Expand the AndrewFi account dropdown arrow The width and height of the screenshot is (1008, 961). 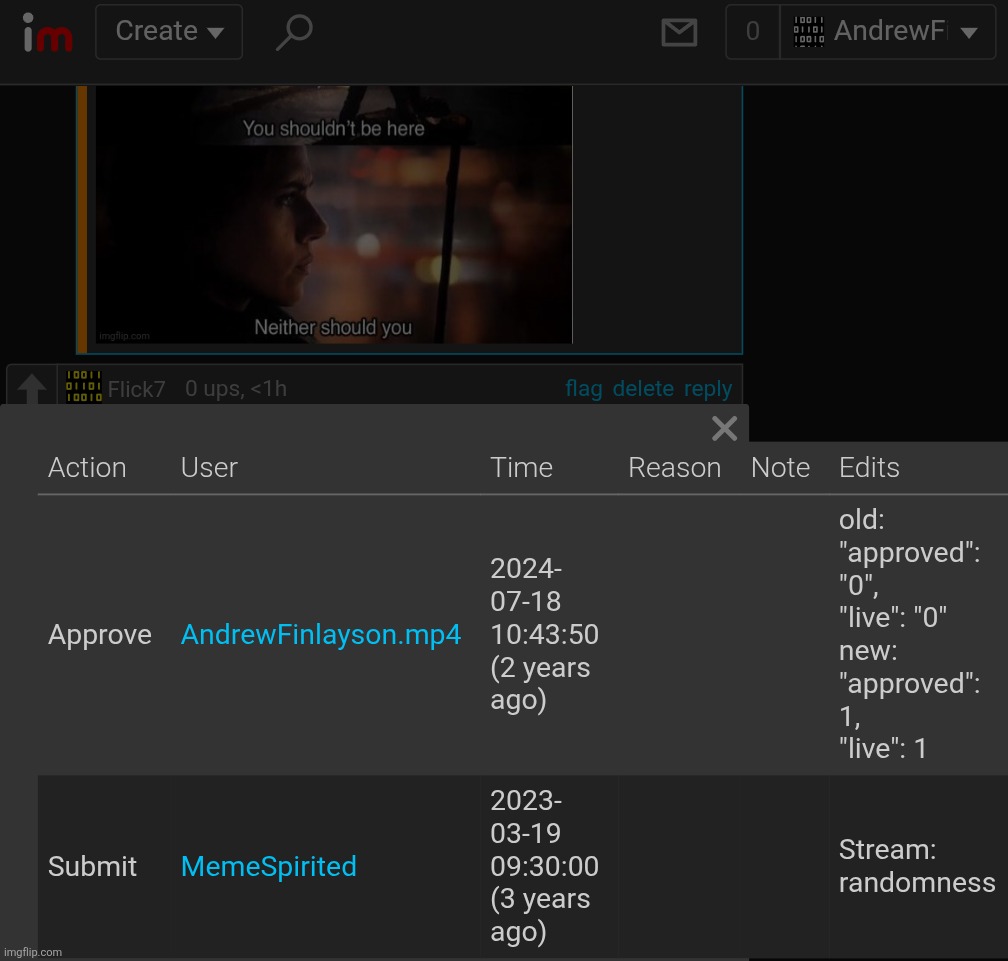(x=969, y=32)
